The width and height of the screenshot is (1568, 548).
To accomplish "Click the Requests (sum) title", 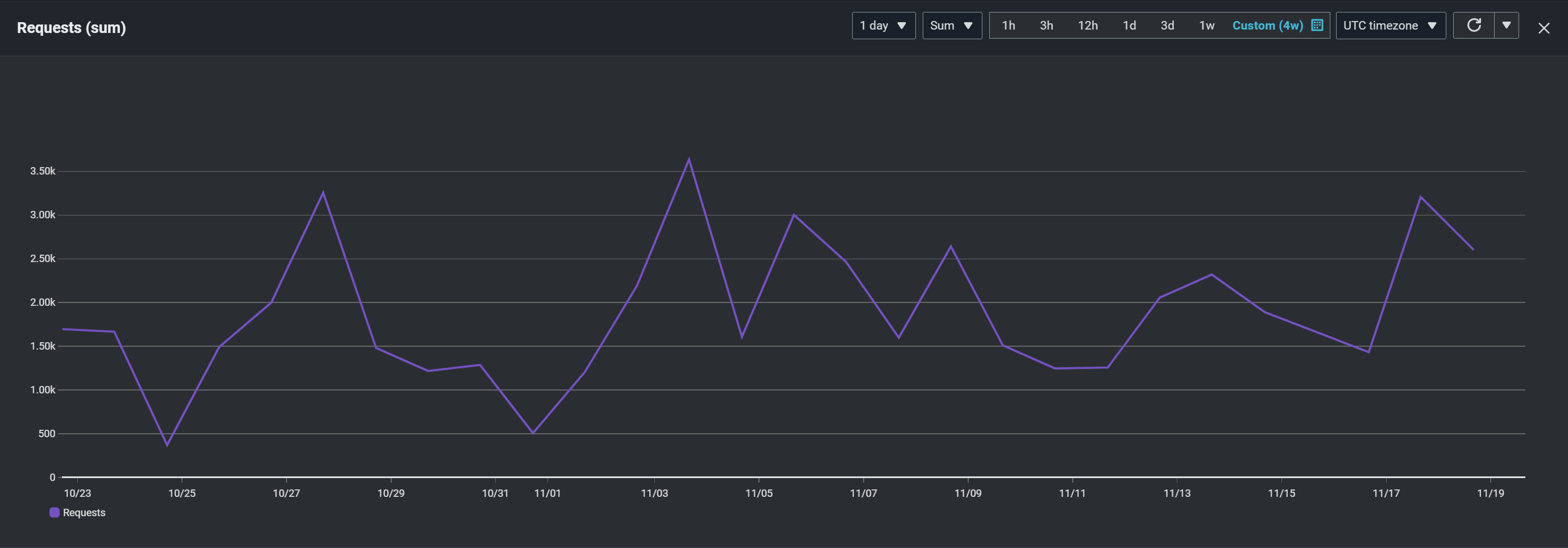I will pos(71,28).
